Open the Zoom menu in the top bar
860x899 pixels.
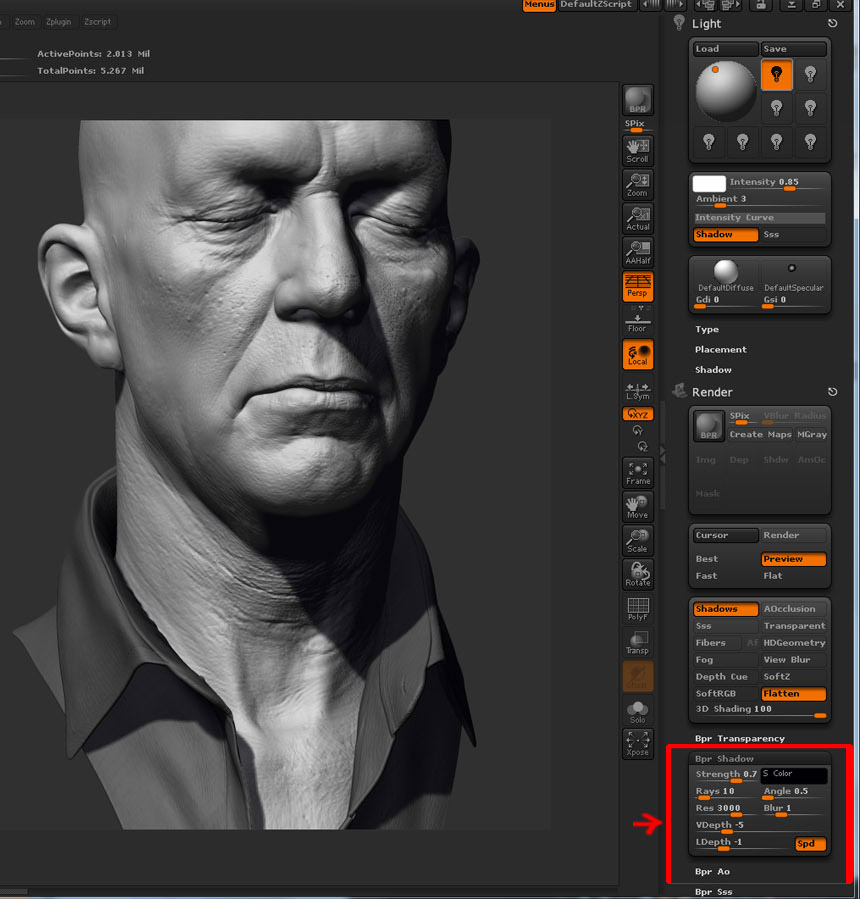click(x=25, y=22)
